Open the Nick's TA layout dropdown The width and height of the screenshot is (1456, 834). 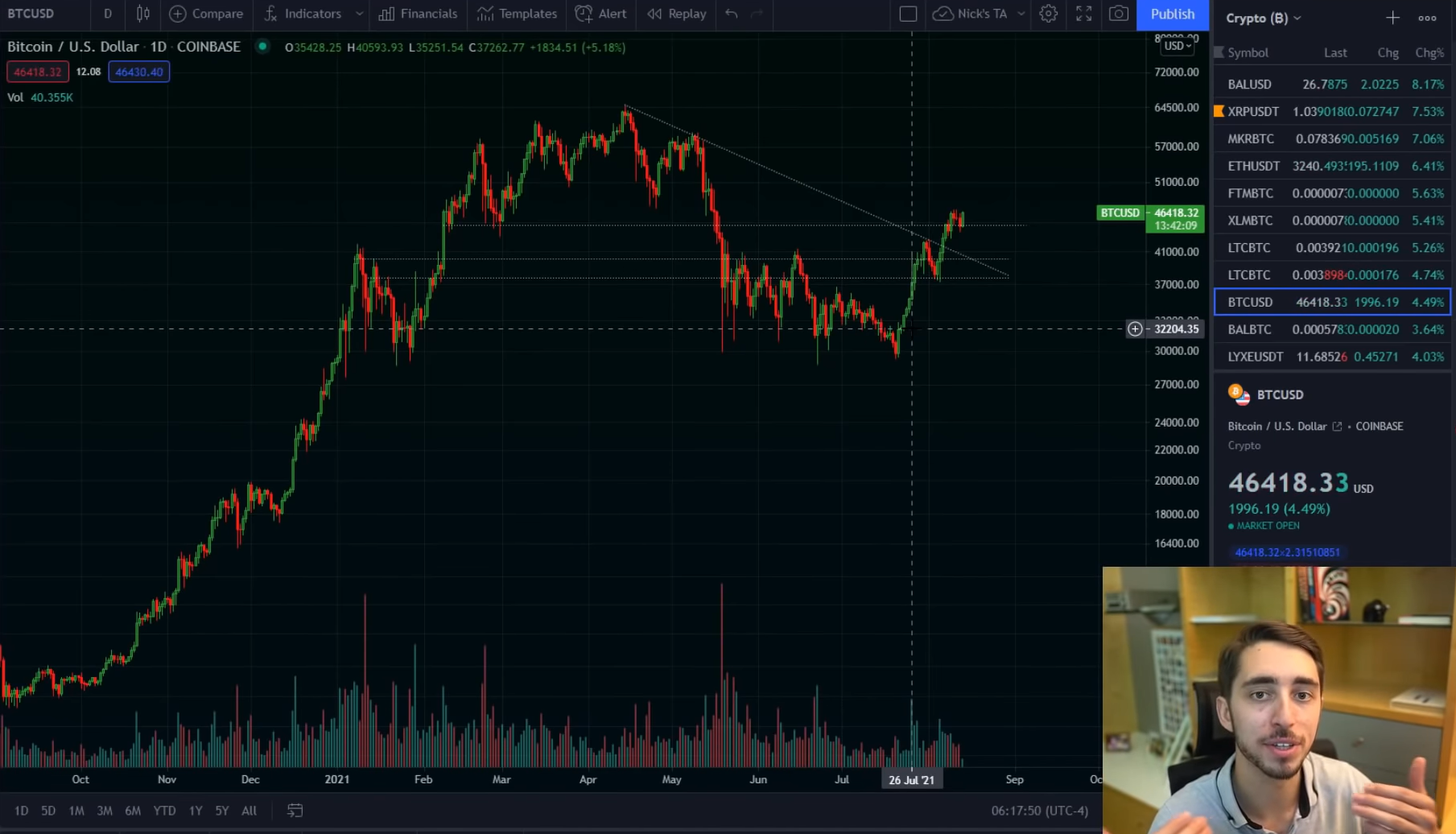[x=1021, y=14]
